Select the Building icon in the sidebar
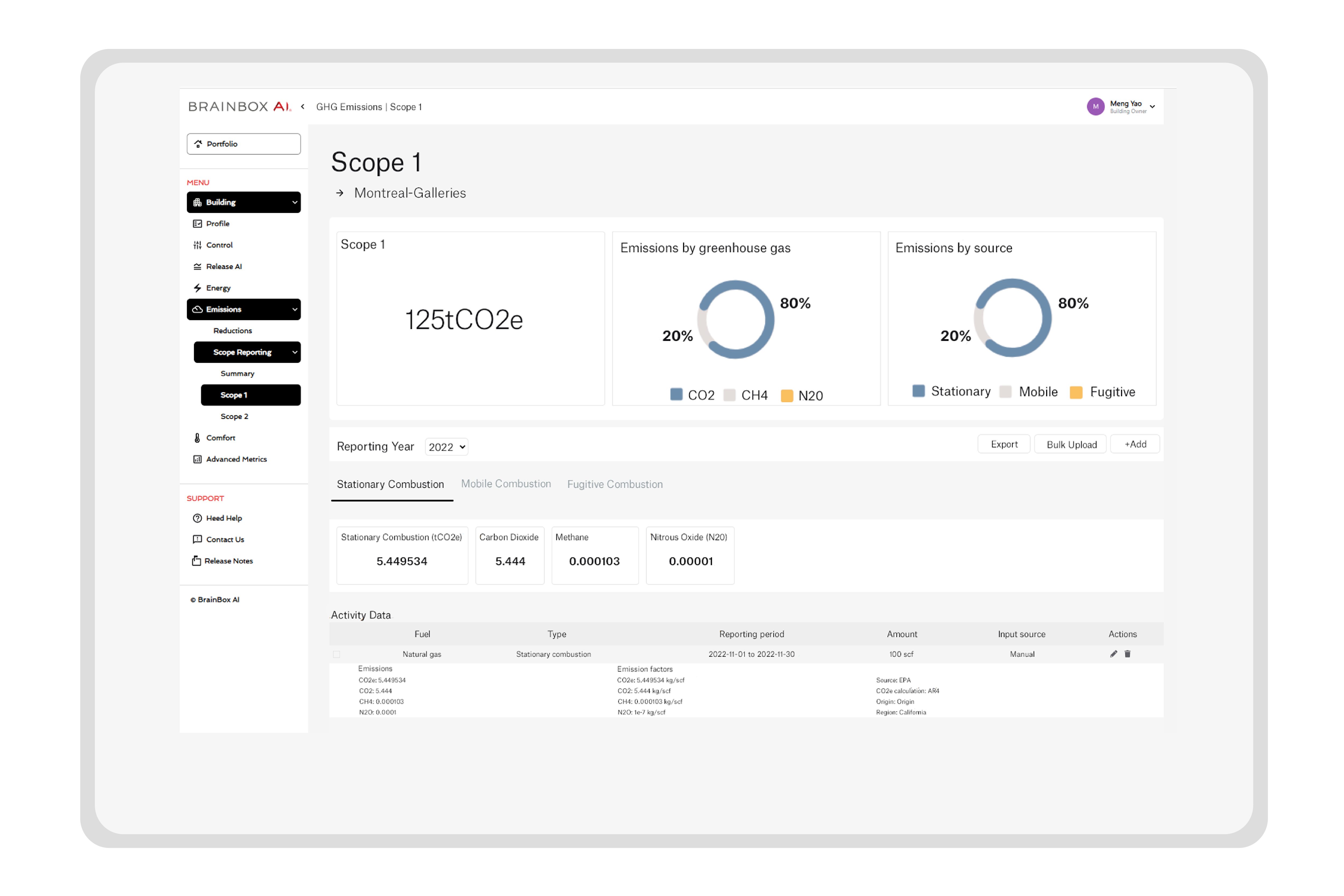 point(197,202)
